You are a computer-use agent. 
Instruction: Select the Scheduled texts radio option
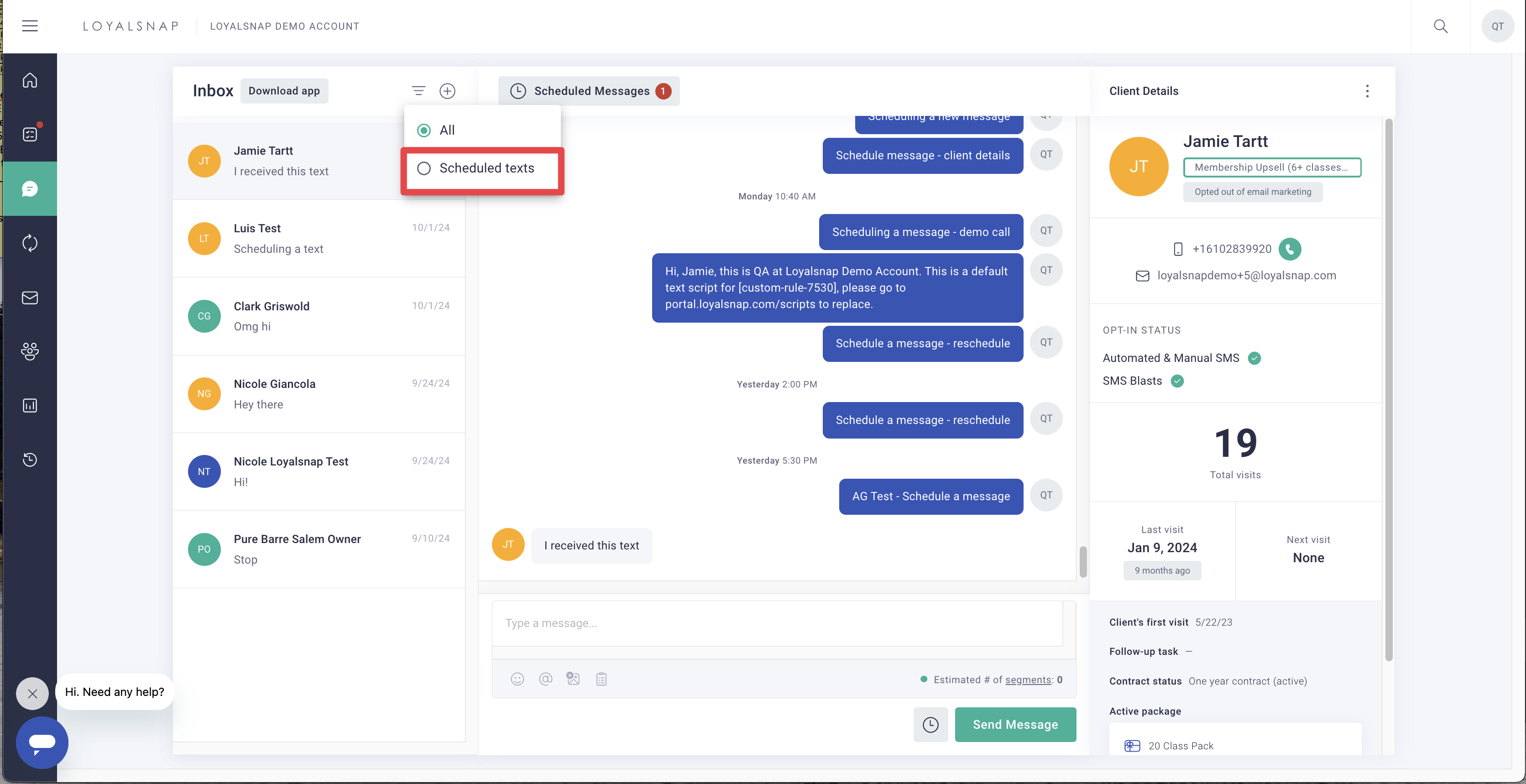424,168
